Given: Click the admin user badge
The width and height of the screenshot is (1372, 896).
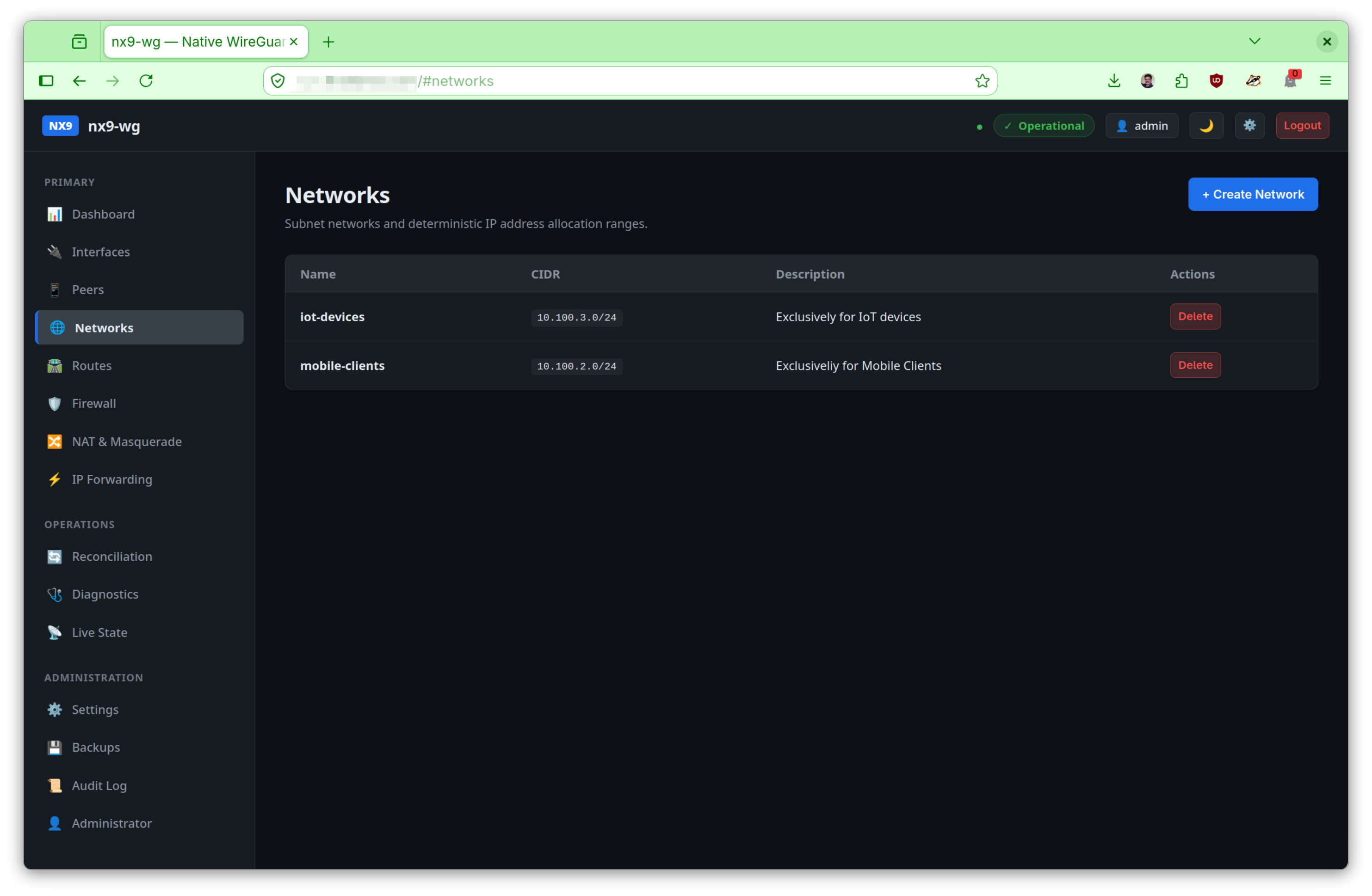Looking at the screenshot, I should (1142, 126).
